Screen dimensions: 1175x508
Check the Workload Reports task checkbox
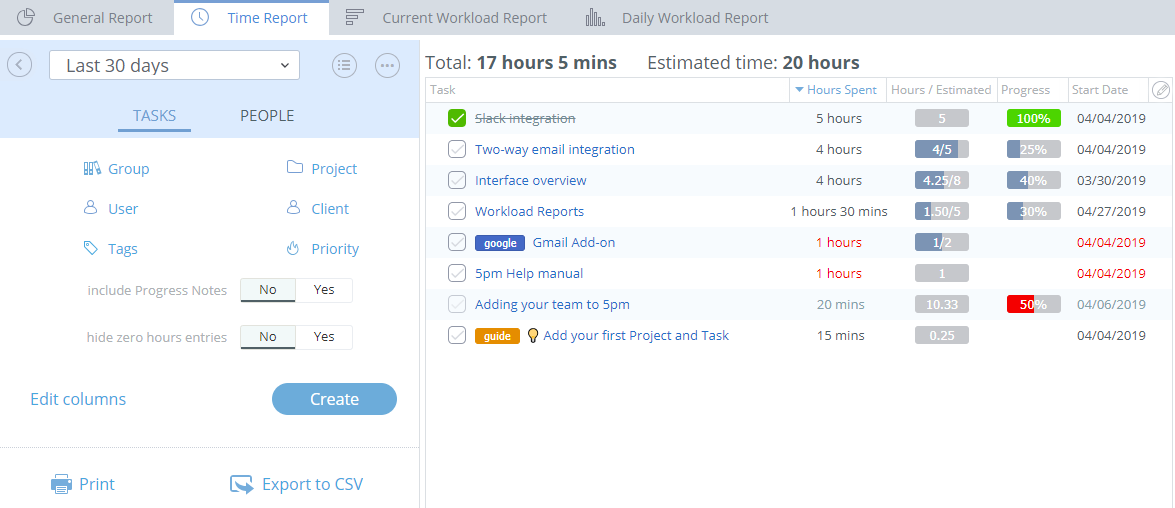[x=457, y=212]
